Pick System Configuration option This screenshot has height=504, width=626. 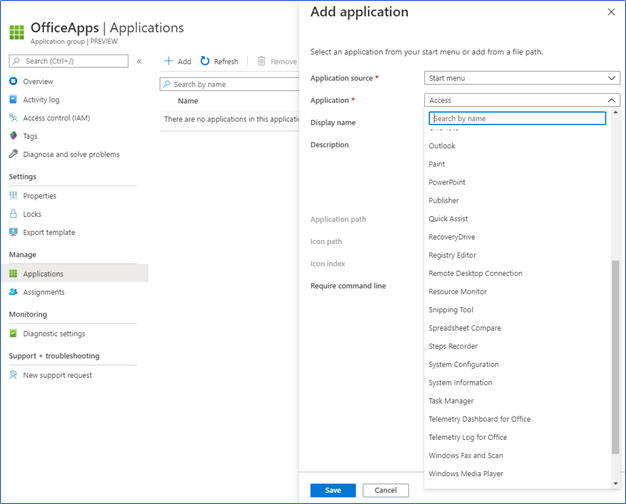464,364
